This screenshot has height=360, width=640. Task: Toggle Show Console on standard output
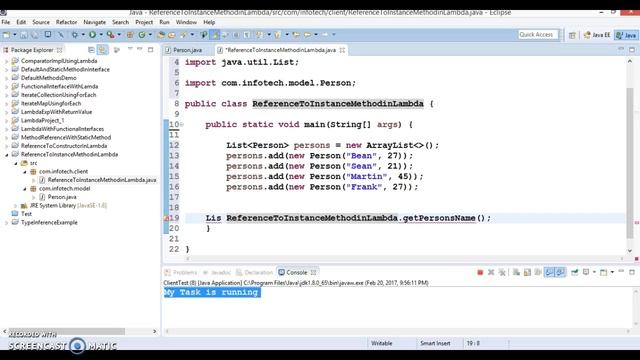tap(549, 272)
